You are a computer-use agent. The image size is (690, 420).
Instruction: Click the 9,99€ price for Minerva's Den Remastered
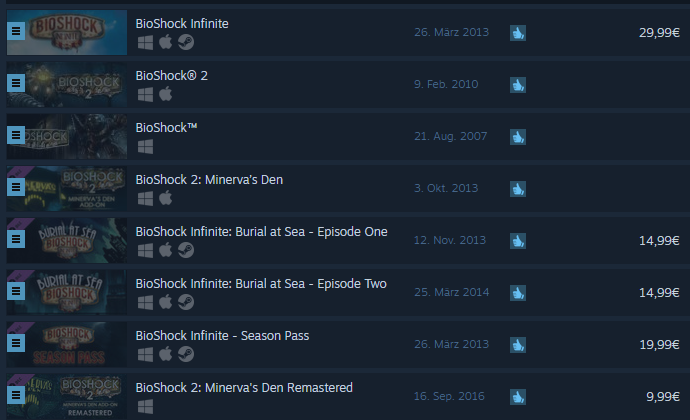point(663,396)
